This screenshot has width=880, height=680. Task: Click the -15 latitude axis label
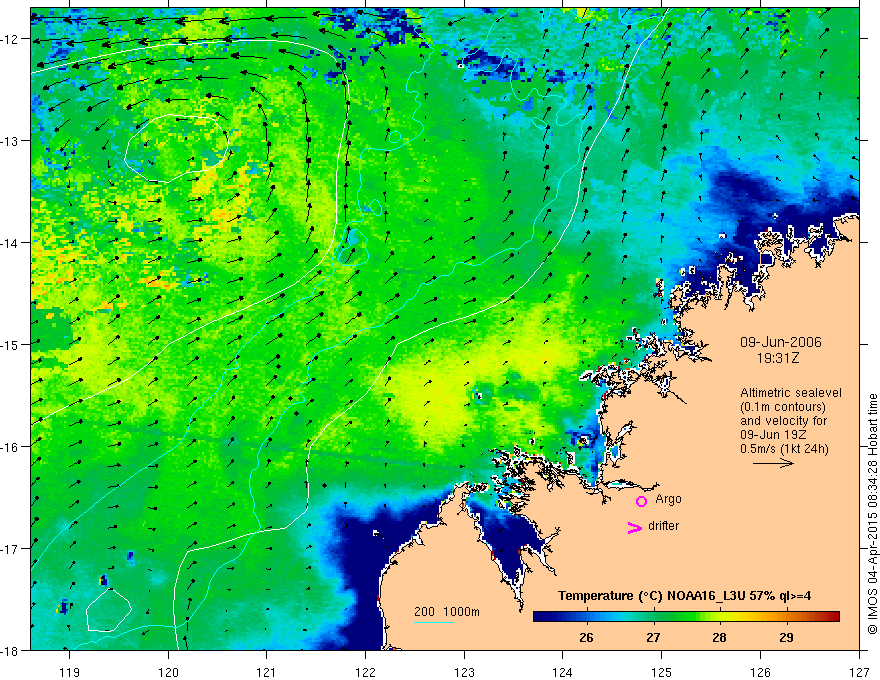tap(11, 344)
